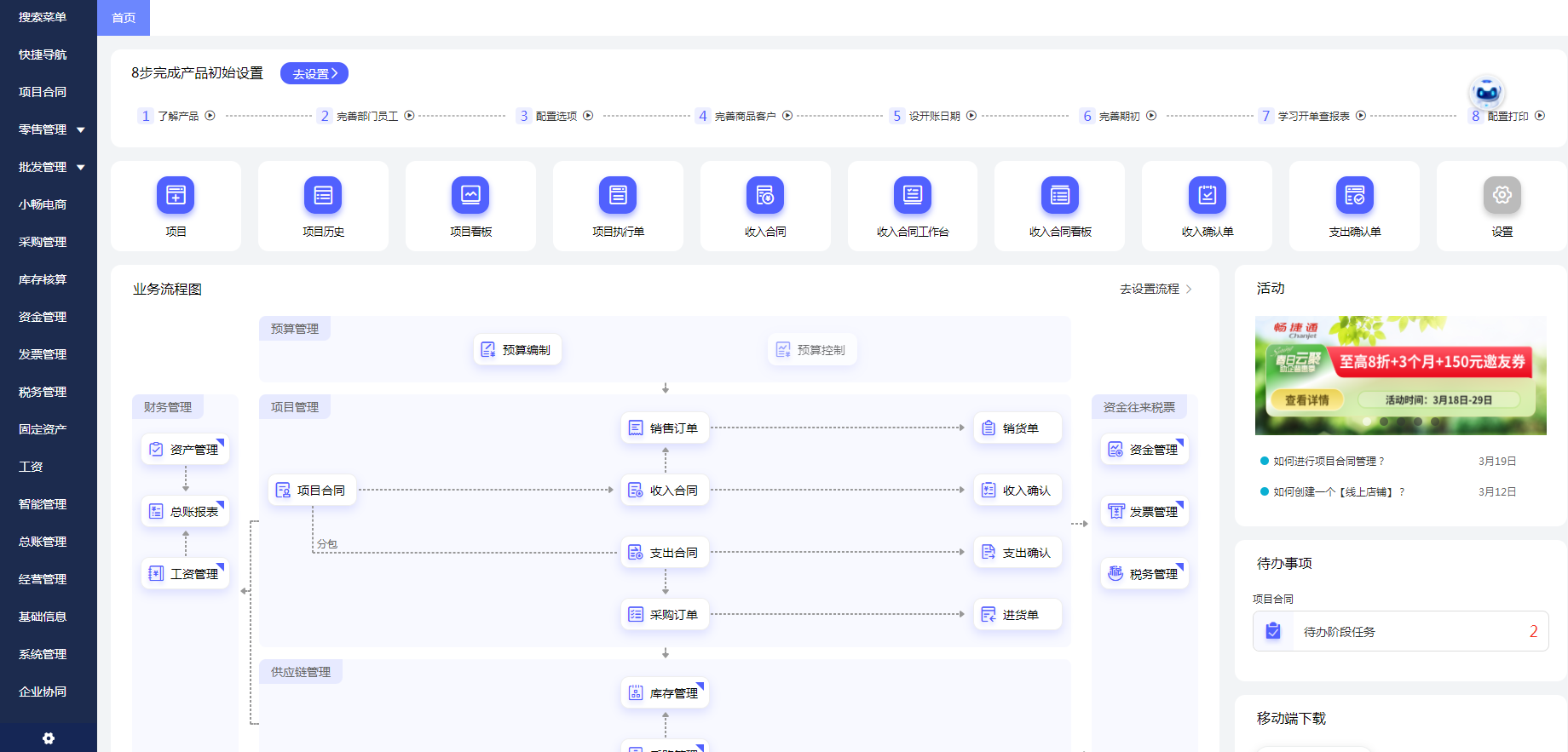Viewport: 1568px width, 752px height.
Task: Open the 待办阶段任务 todo item
Action: click(x=1400, y=631)
